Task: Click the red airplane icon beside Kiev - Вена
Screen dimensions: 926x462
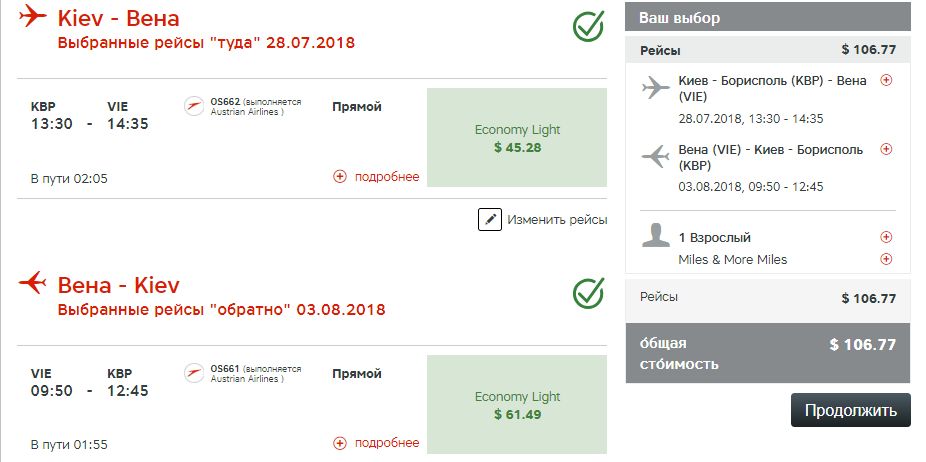Action: pos(32,17)
